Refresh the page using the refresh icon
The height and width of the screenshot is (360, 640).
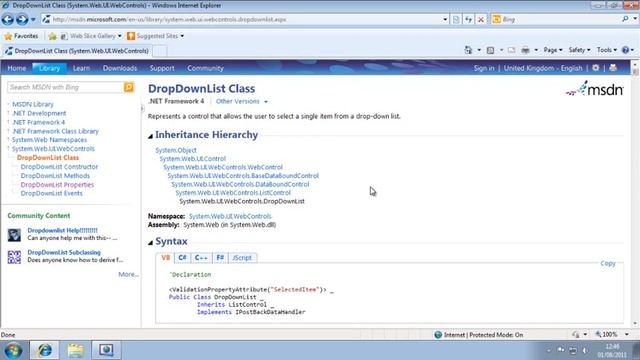coord(468,19)
